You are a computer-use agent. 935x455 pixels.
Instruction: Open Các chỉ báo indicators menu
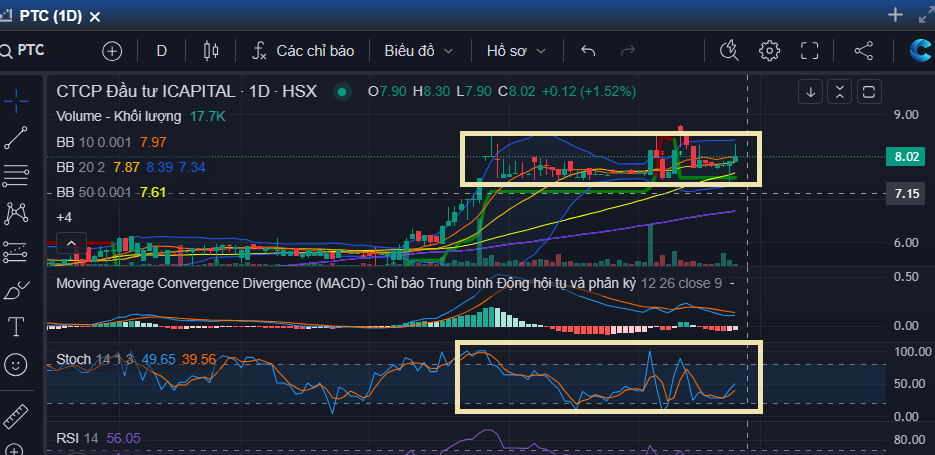[303, 51]
